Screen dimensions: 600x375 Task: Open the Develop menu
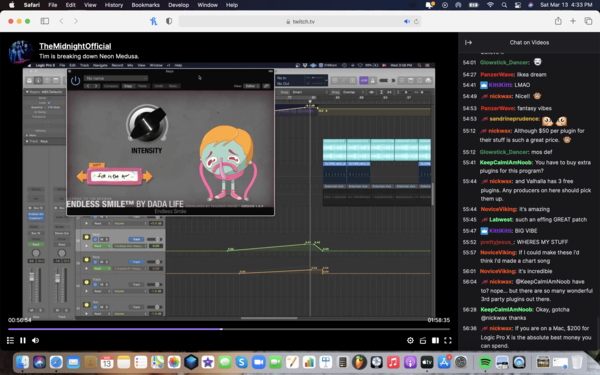pos(178,5)
